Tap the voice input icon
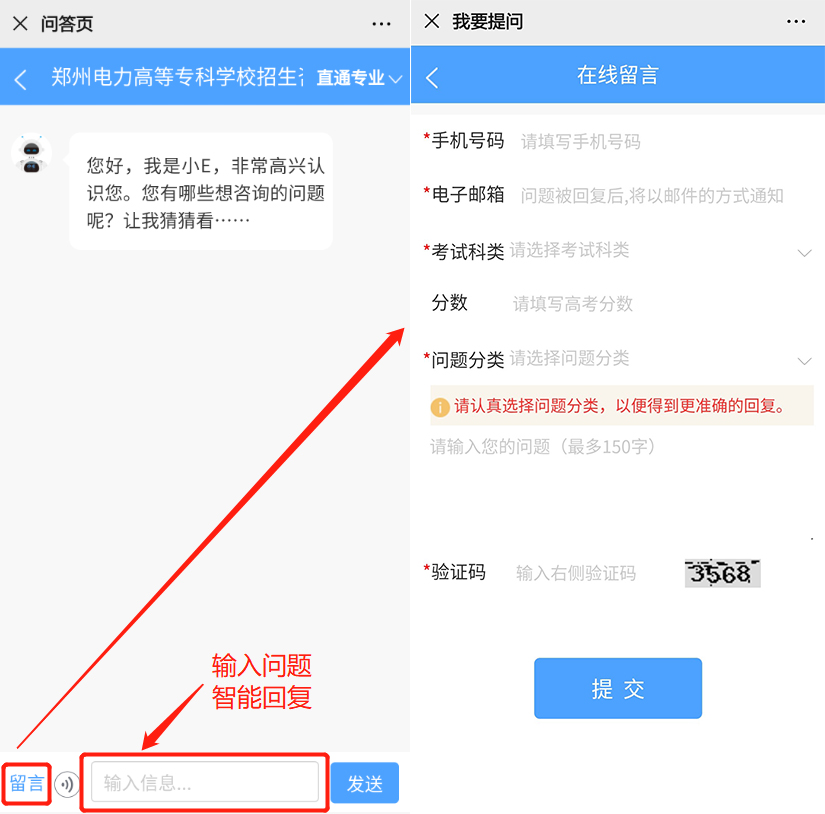The height and width of the screenshot is (814, 825). [x=66, y=784]
